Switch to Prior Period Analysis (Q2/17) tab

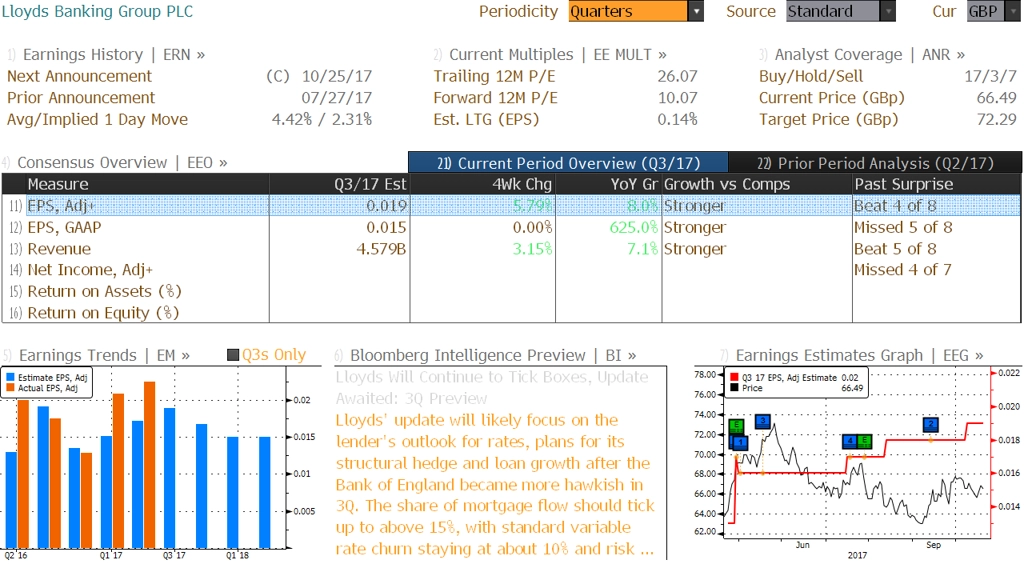coord(875,163)
